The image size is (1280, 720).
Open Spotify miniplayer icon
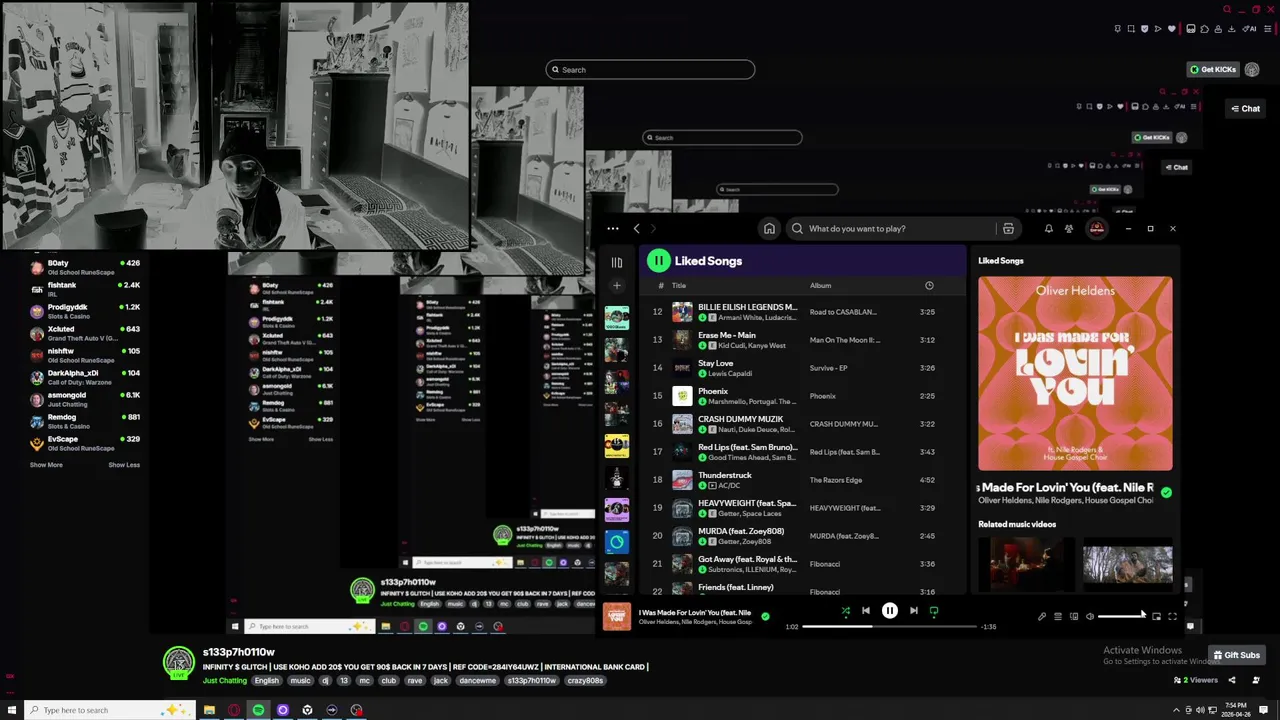coord(1156,617)
